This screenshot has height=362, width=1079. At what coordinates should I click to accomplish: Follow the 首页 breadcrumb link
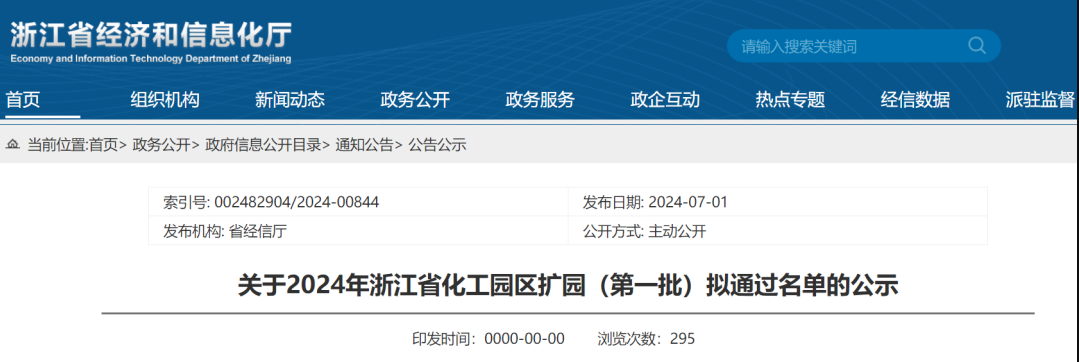point(104,145)
